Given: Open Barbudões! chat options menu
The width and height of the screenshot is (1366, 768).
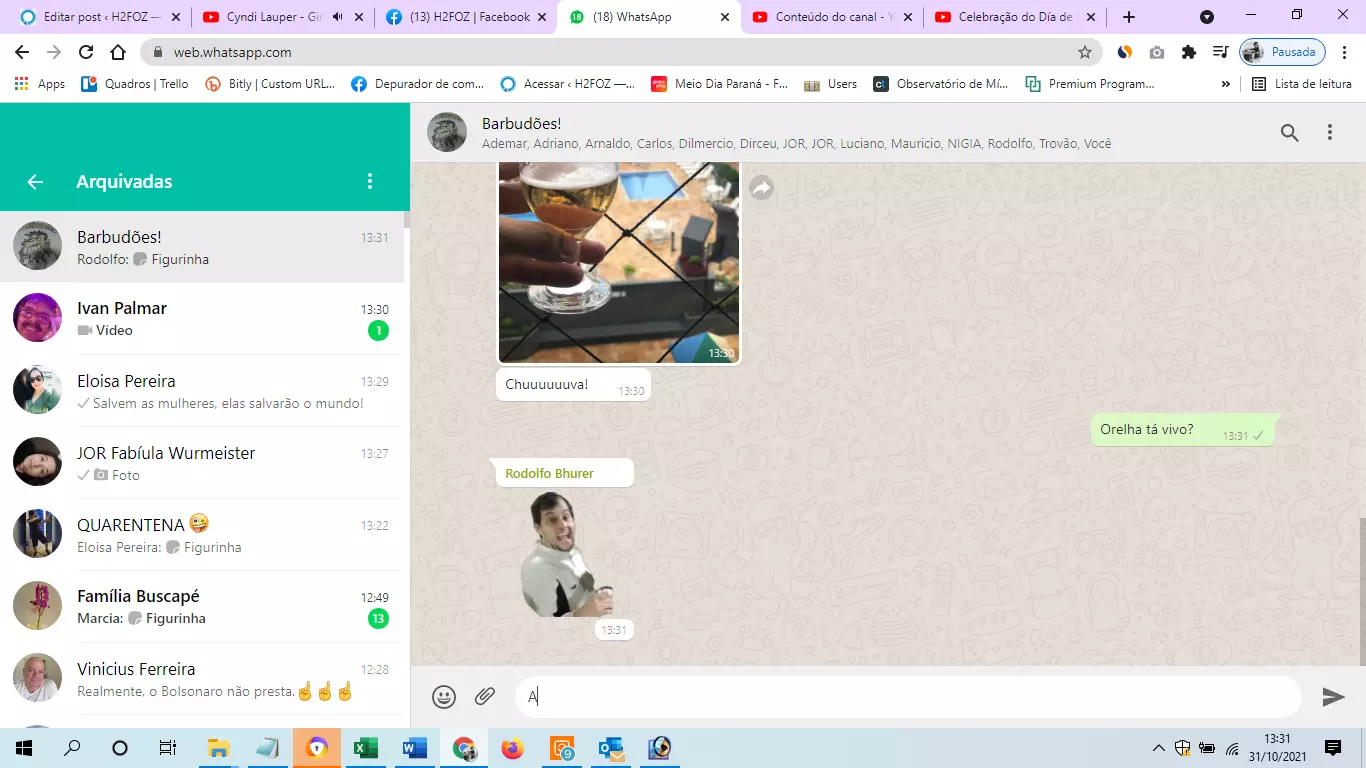Looking at the screenshot, I should coord(1330,132).
